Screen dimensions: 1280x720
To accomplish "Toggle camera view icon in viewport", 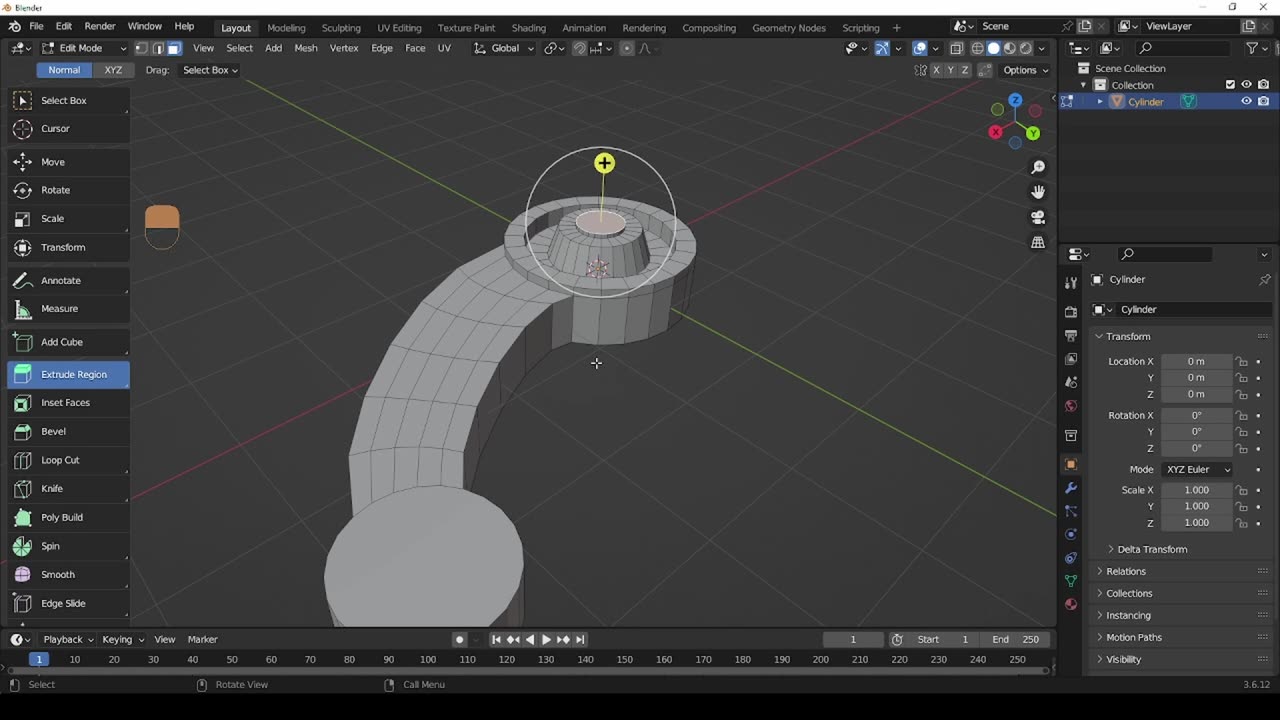I will coord(1038,217).
